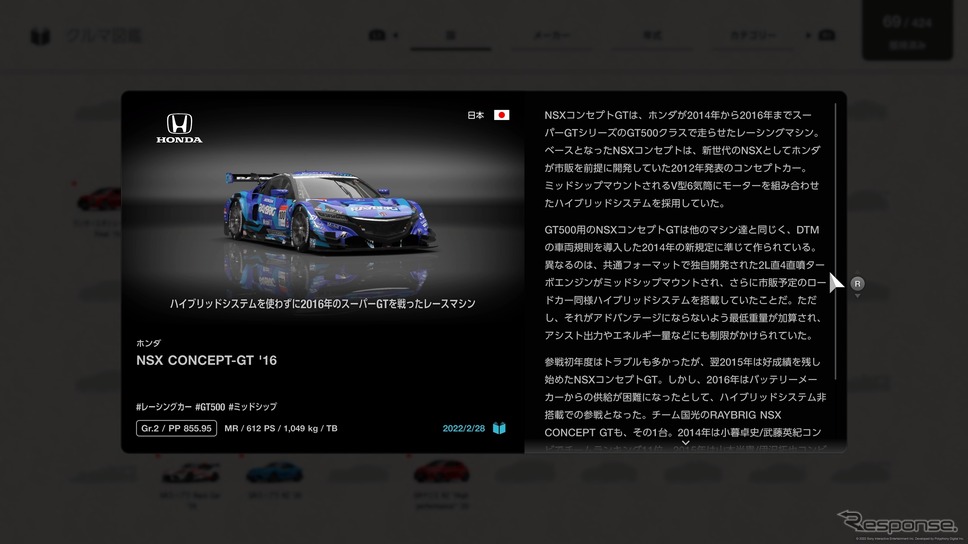The width and height of the screenshot is (968, 544).
Task: Click the car encyclopedia book icon in header
Action: (x=40, y=36)
